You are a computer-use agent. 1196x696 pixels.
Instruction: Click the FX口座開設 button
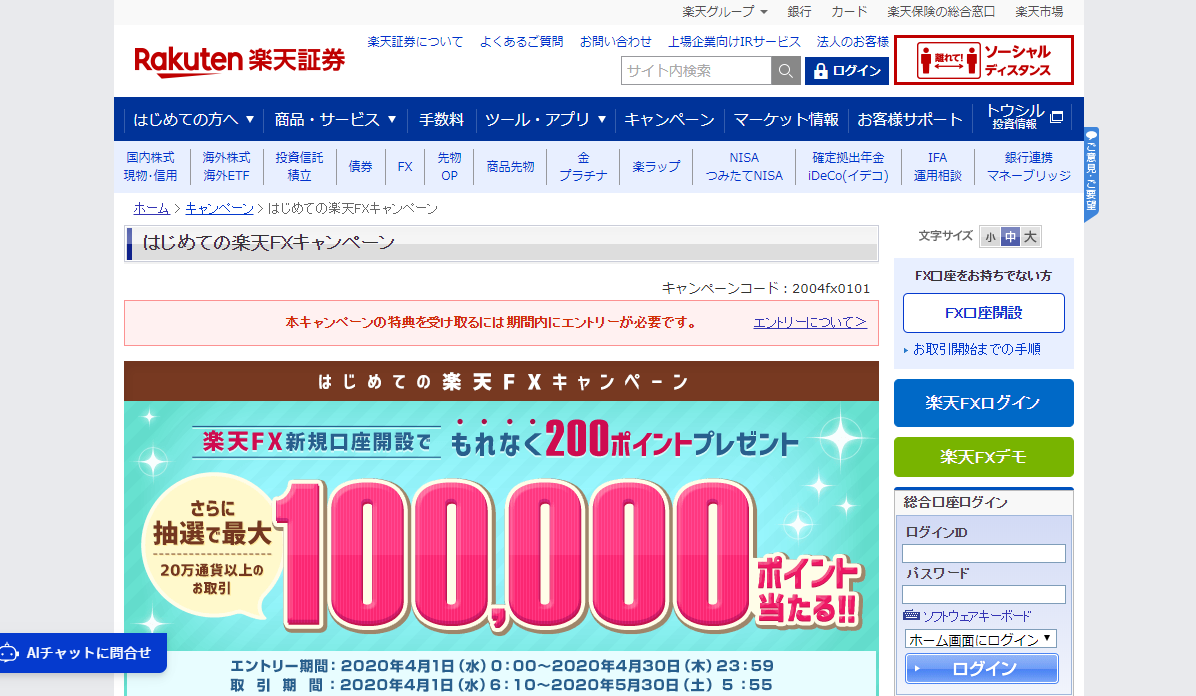(983, 313)
